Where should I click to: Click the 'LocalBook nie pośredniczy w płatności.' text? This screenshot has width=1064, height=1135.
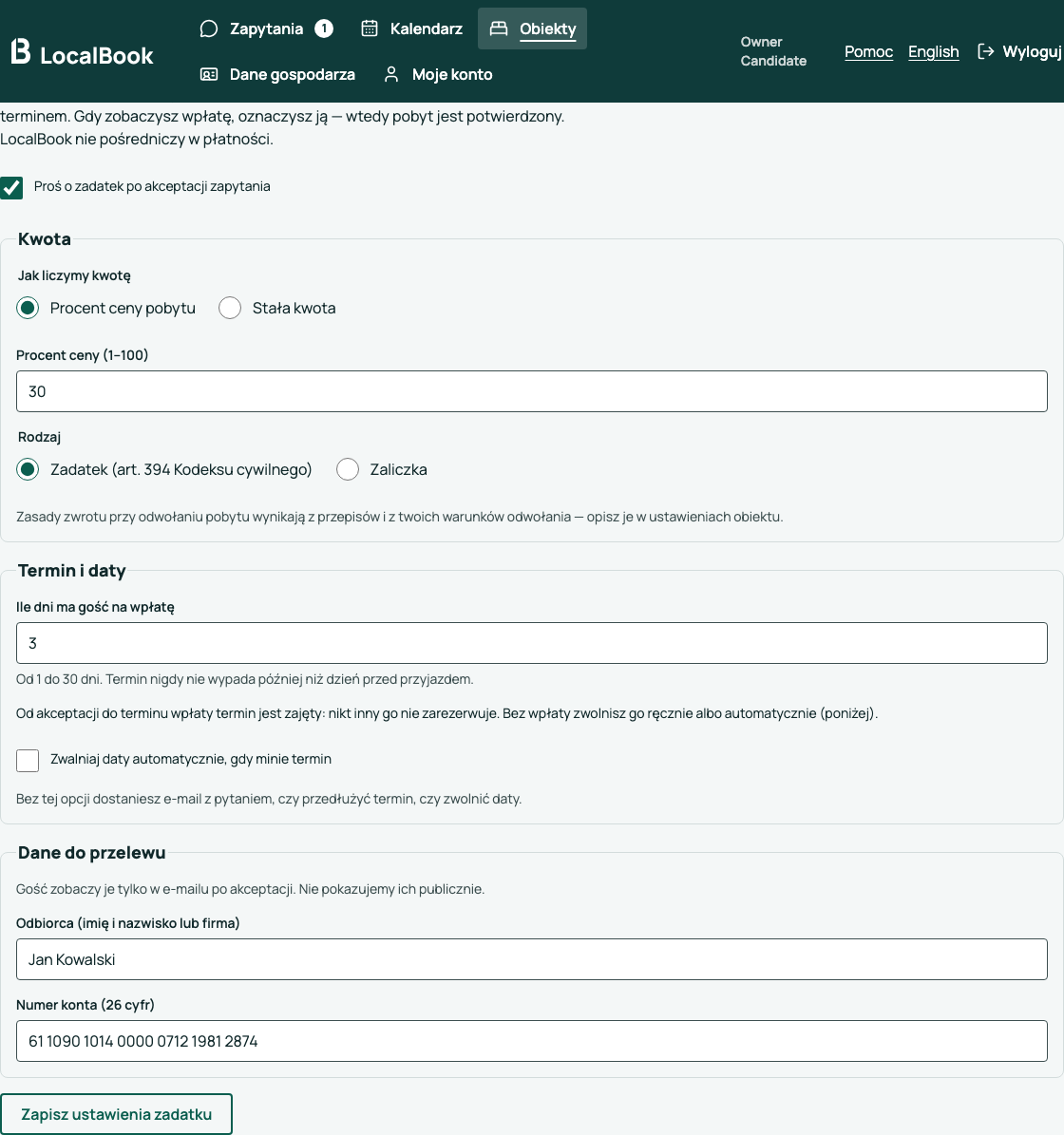(x=137, y=139)
